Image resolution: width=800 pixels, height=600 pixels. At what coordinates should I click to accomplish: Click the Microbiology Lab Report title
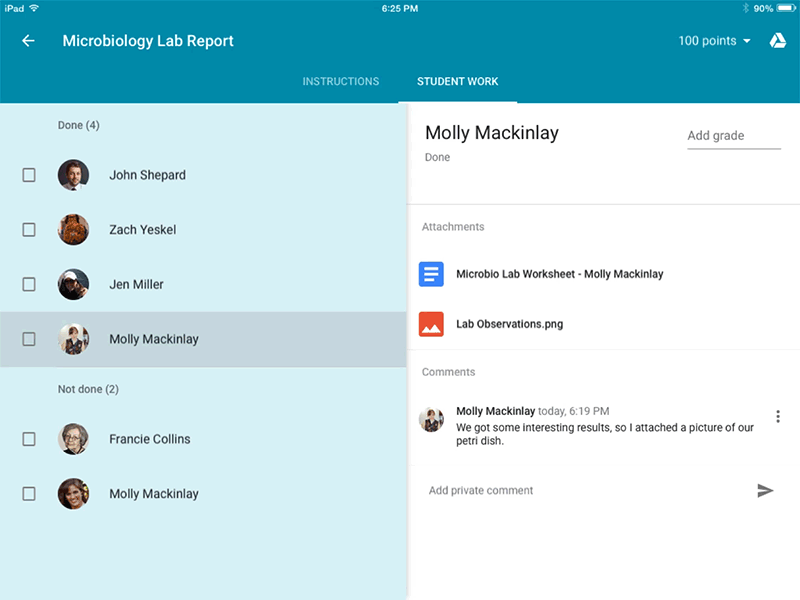pos(148,41)
